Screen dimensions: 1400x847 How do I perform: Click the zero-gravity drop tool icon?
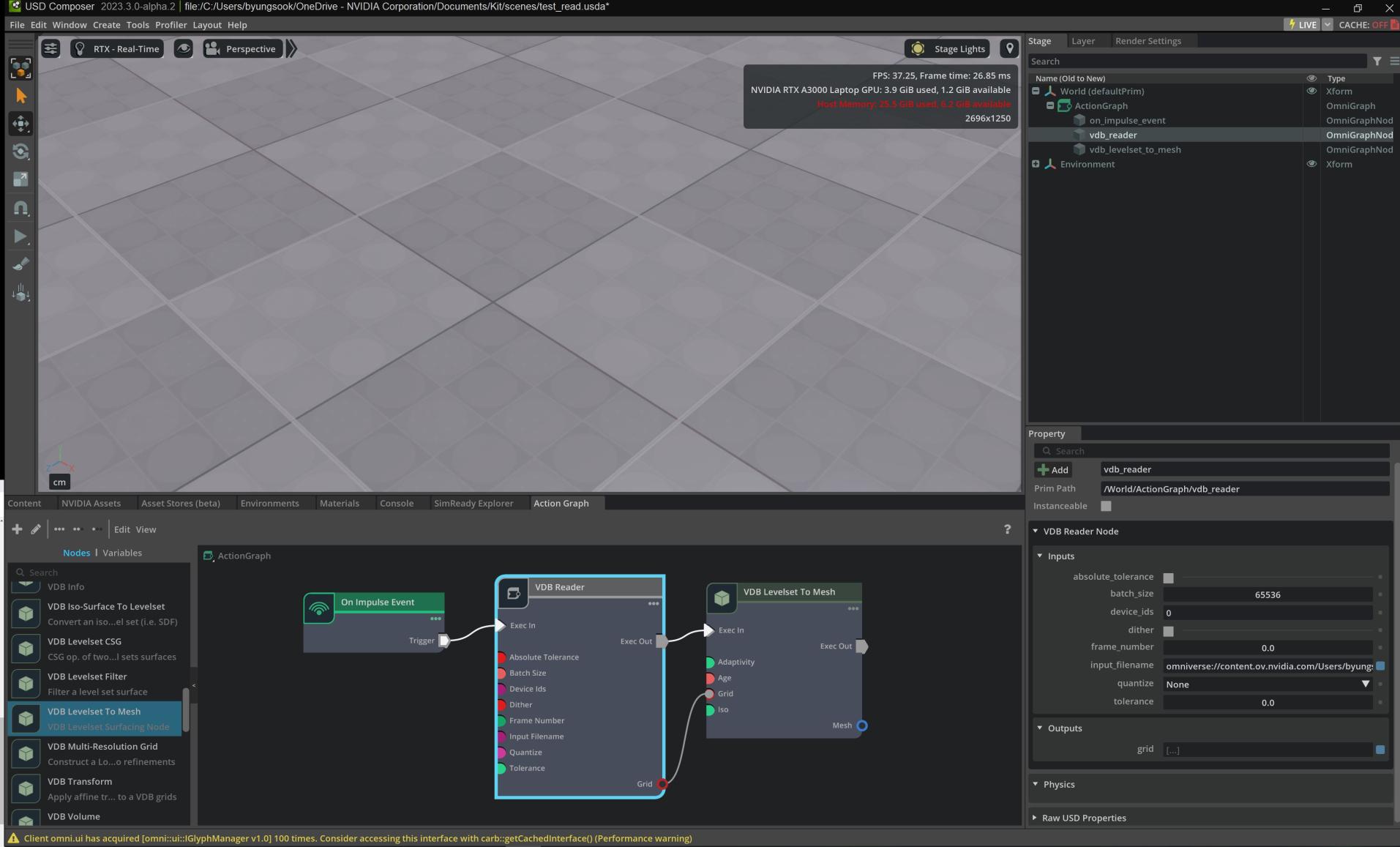(x=20, y=294)
